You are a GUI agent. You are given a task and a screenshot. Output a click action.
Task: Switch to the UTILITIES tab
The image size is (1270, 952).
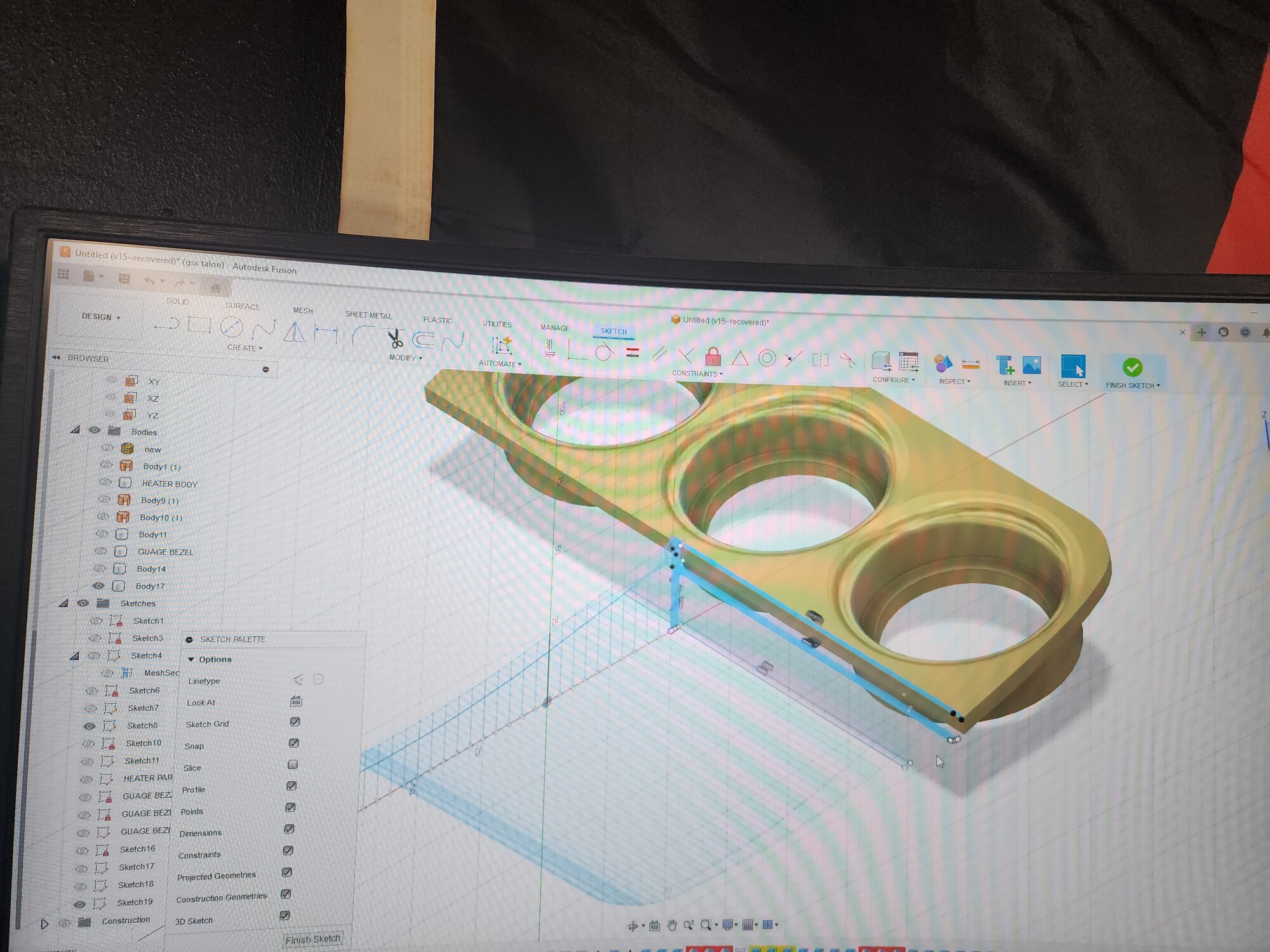(x=497, y=324)
